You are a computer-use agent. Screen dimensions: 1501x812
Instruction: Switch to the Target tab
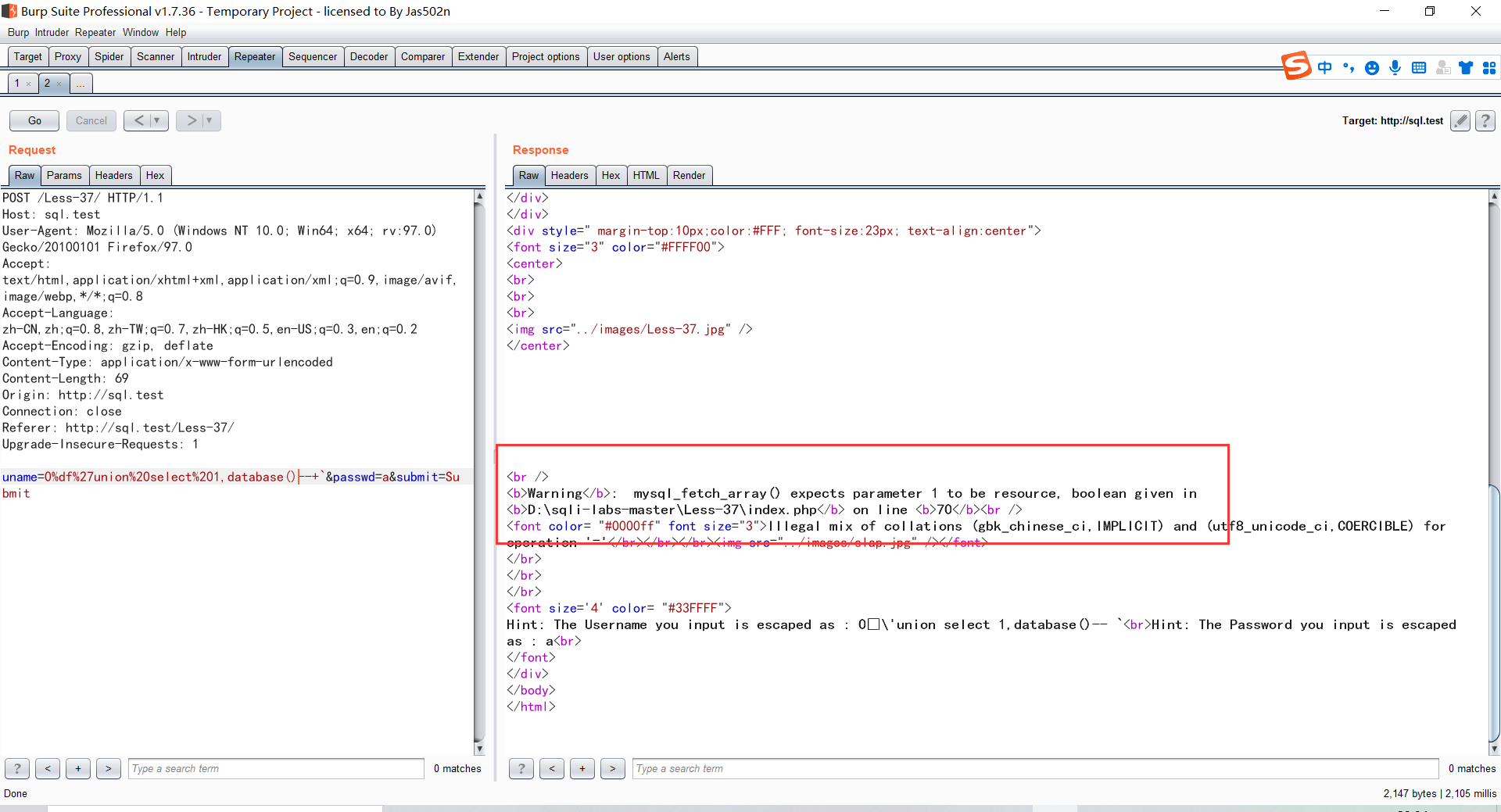28,57
